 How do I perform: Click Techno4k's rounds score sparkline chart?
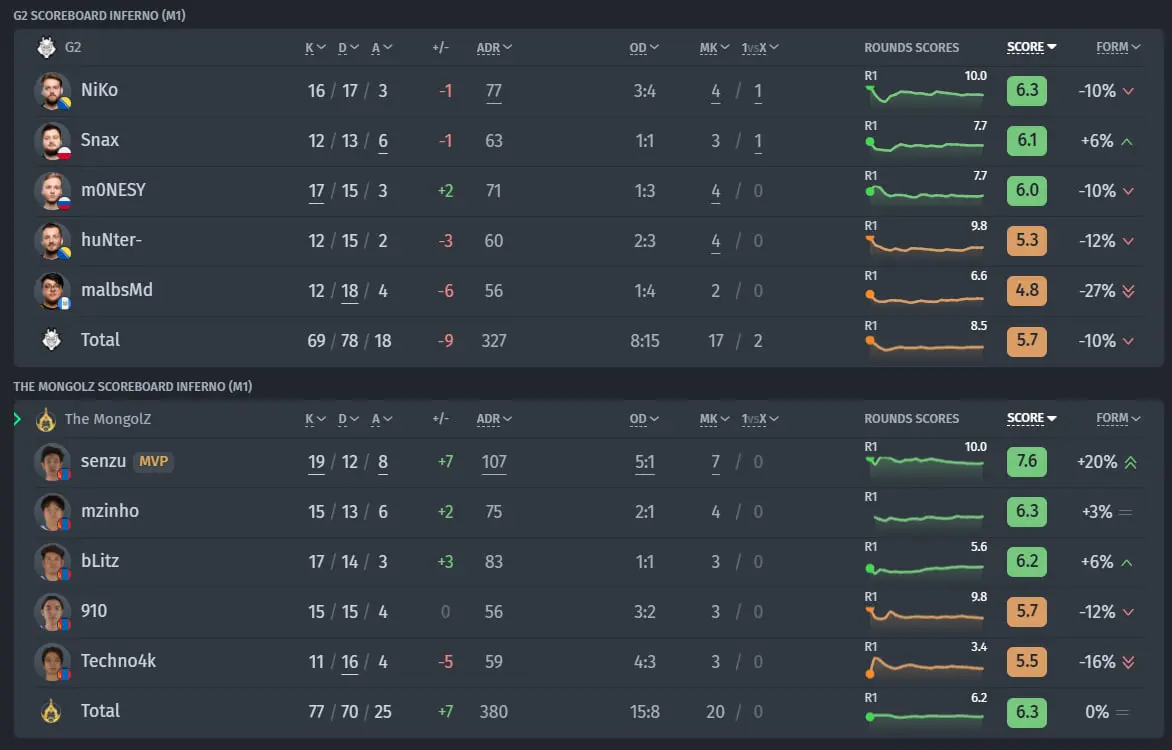pyautogui.click(x=925, y=665)
